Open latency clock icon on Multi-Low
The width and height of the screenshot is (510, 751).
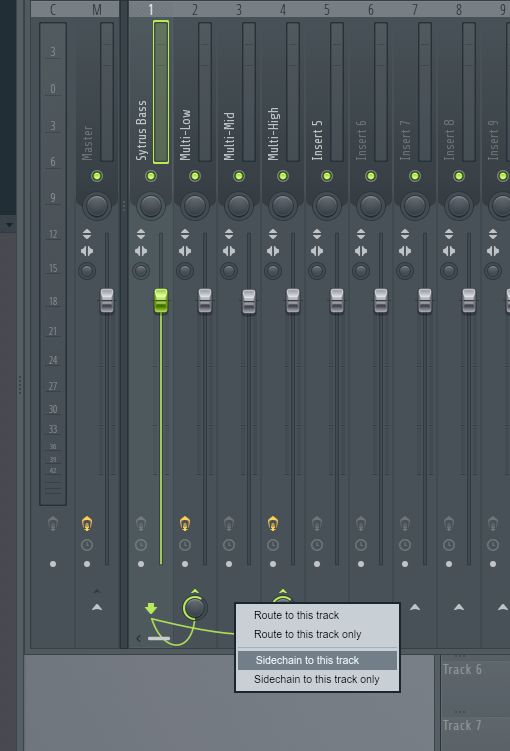[x=185, y=545]
